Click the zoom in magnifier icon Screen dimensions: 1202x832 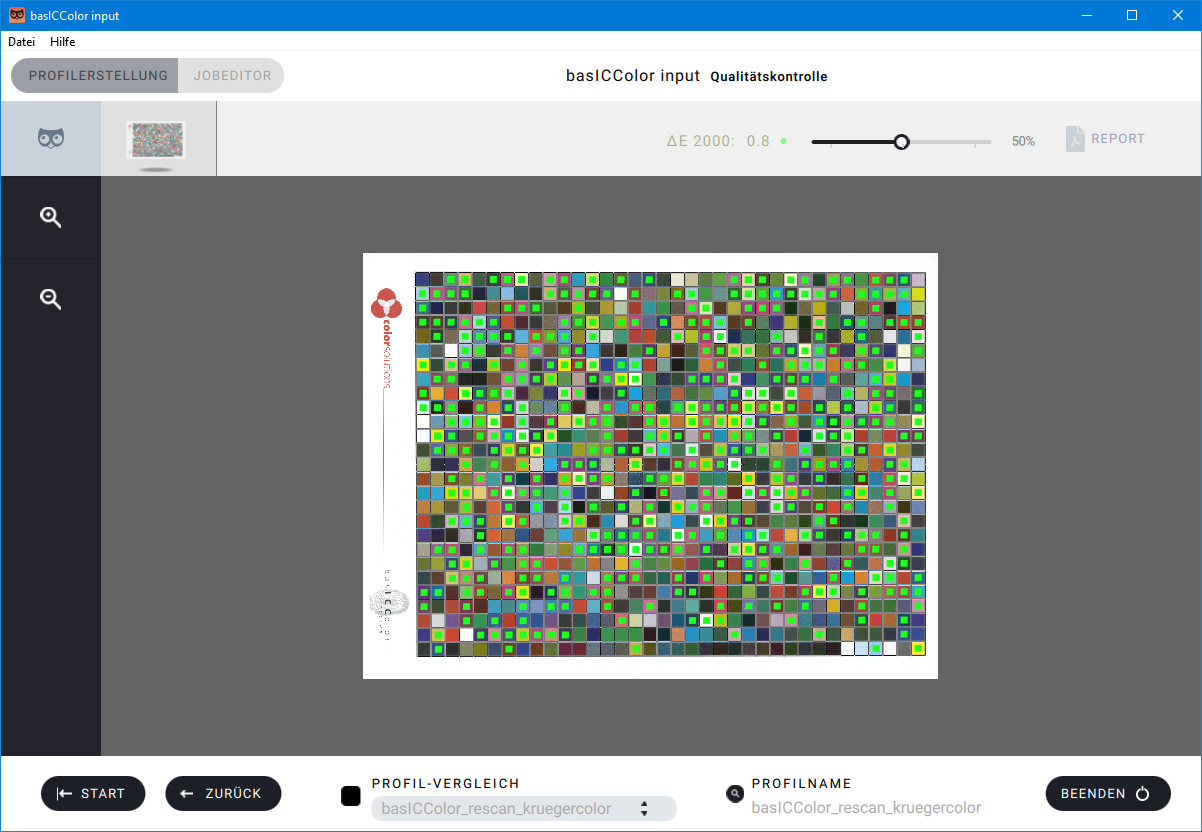click(x=50, y=217)
